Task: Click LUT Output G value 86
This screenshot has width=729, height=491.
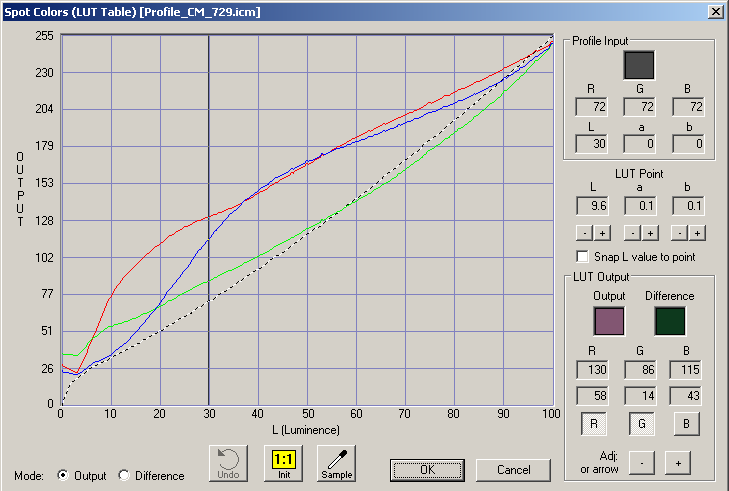Action: (640, 370)
